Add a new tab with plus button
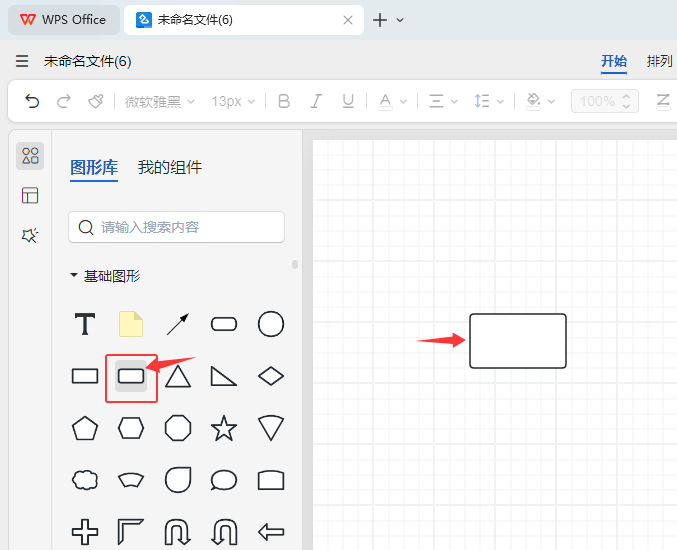The width and height of the screenshot is (677, 550). pyautogui.click(x=380, y=20)
